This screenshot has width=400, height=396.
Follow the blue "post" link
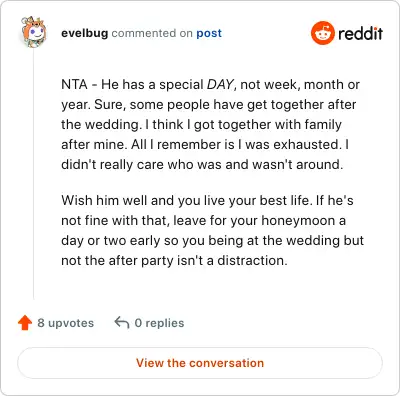point(209,33)
